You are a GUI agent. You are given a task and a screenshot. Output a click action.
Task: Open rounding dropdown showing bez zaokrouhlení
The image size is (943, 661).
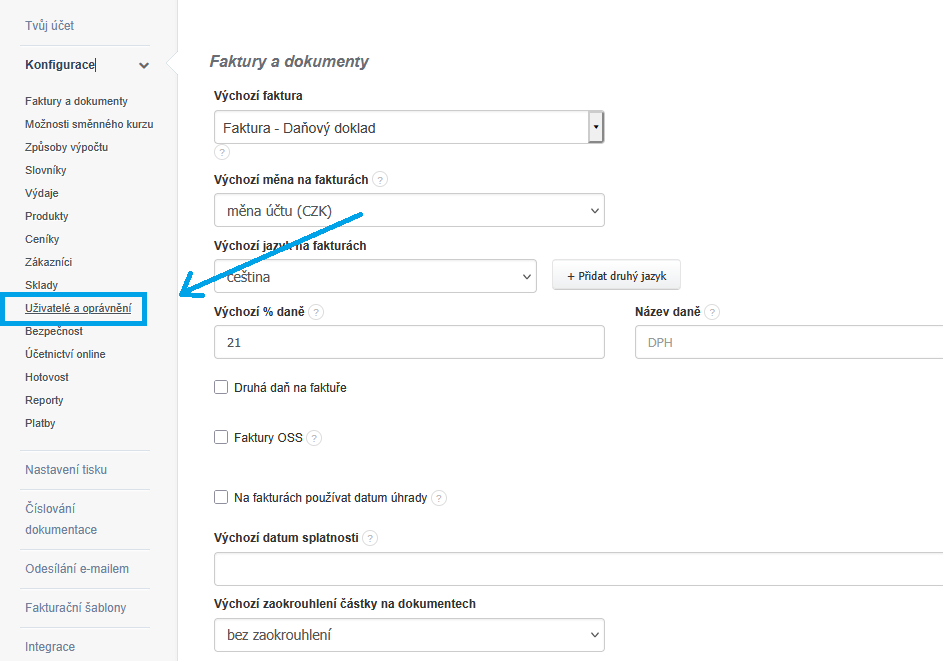(408, 635)
